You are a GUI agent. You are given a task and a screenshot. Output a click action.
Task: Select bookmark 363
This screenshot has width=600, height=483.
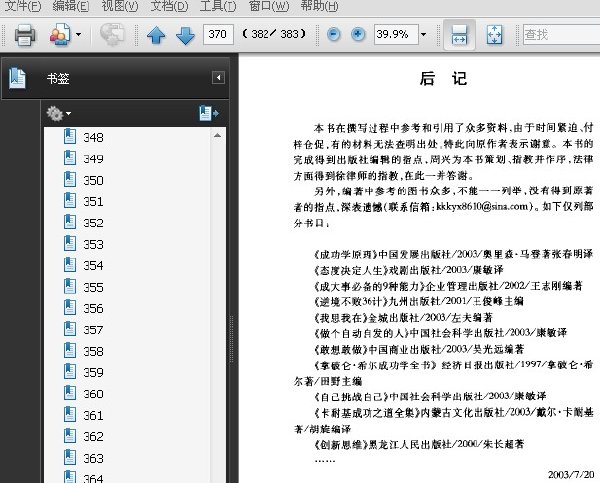93,458
